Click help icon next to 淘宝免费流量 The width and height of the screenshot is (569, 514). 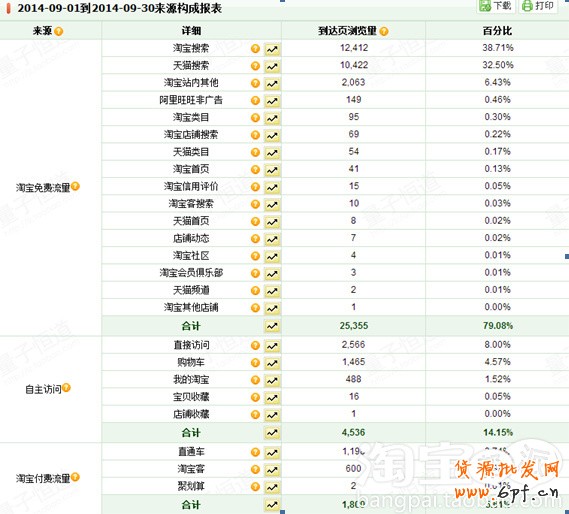pyautogui.click(x=75, y=186)
